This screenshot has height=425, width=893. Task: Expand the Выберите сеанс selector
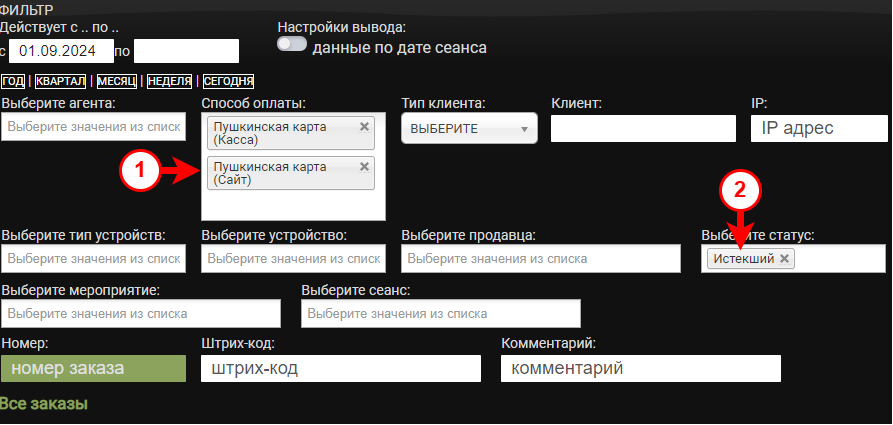440,313
